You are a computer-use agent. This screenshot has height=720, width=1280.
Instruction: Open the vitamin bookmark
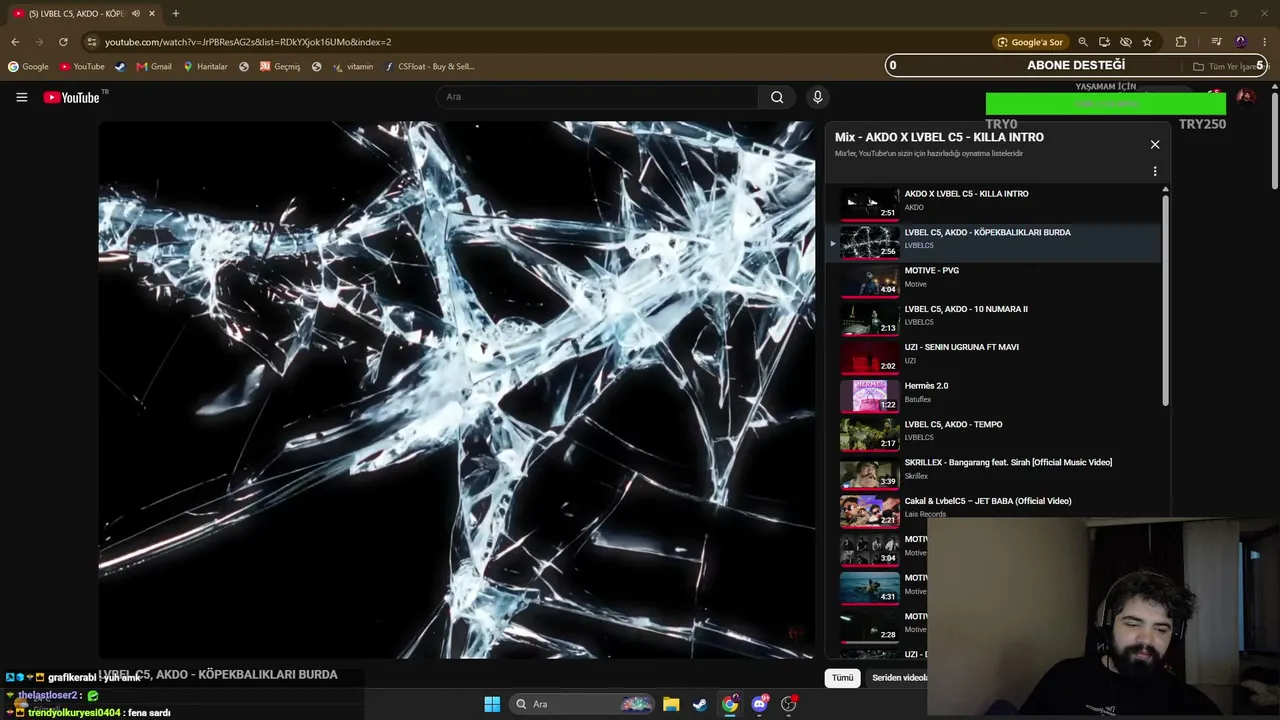(353, 67)
